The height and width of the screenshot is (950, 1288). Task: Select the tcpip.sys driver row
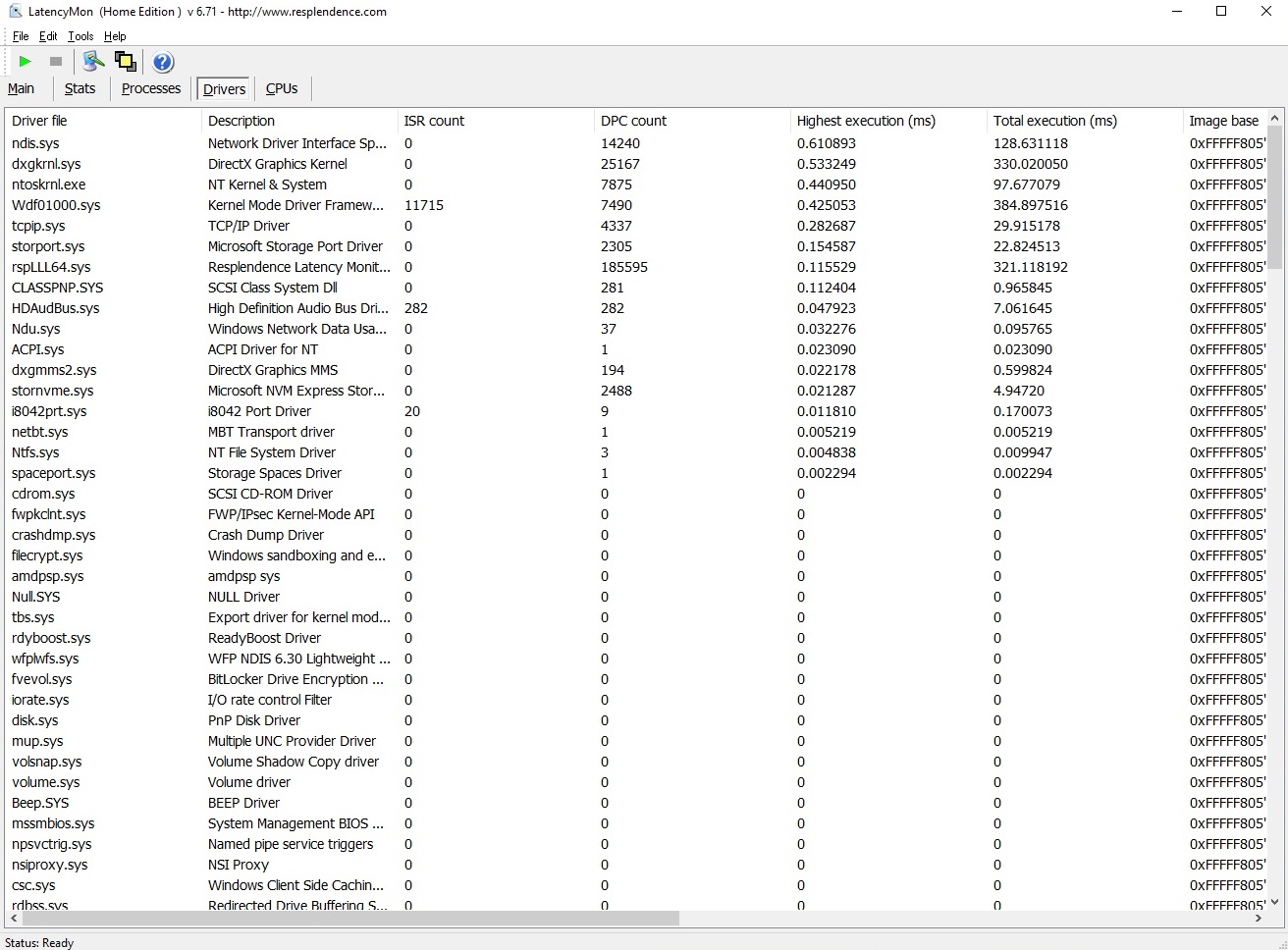click(636, 226)
